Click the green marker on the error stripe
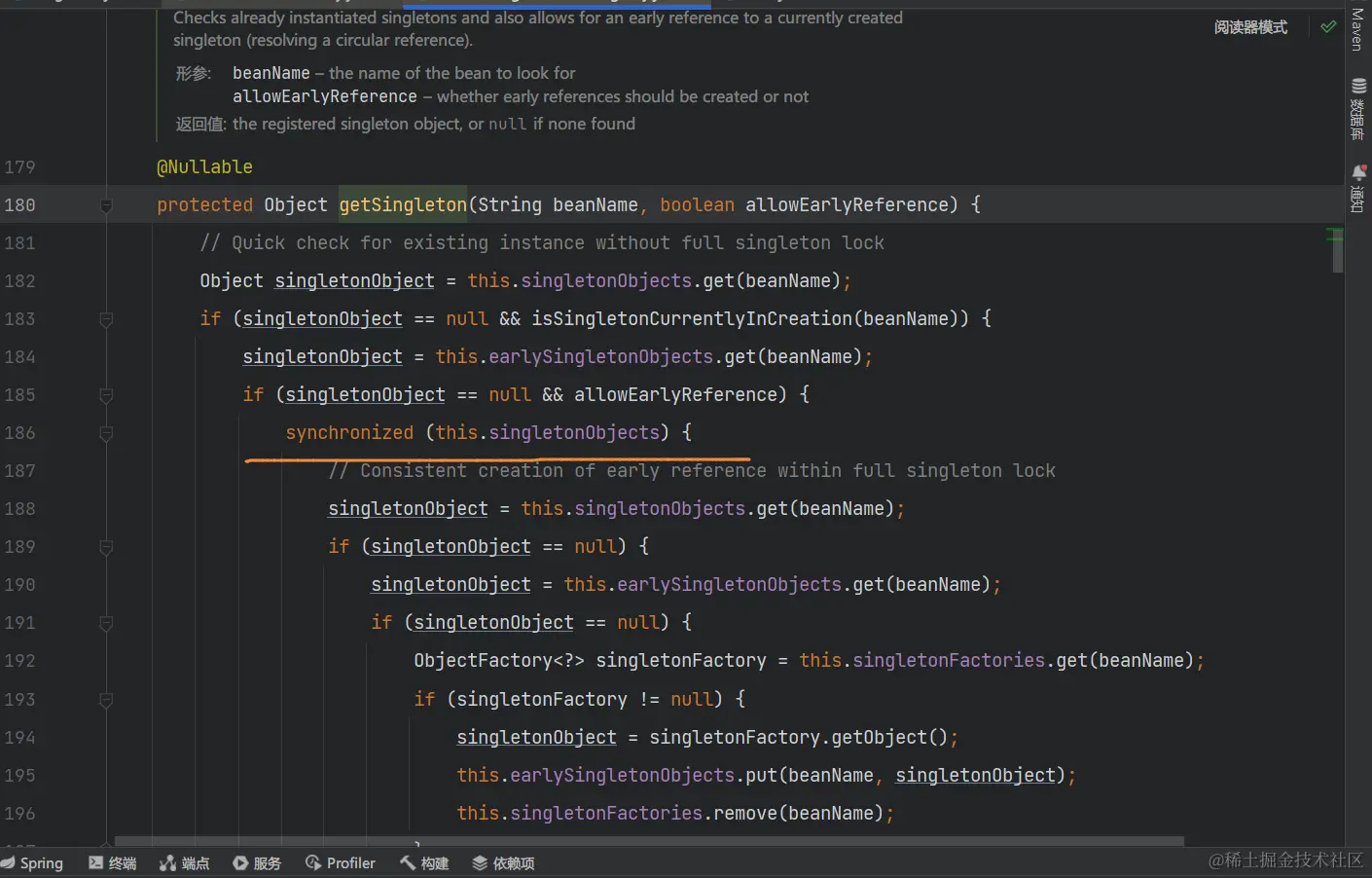Screen dimensions: 1372x878 (1334, 235)
